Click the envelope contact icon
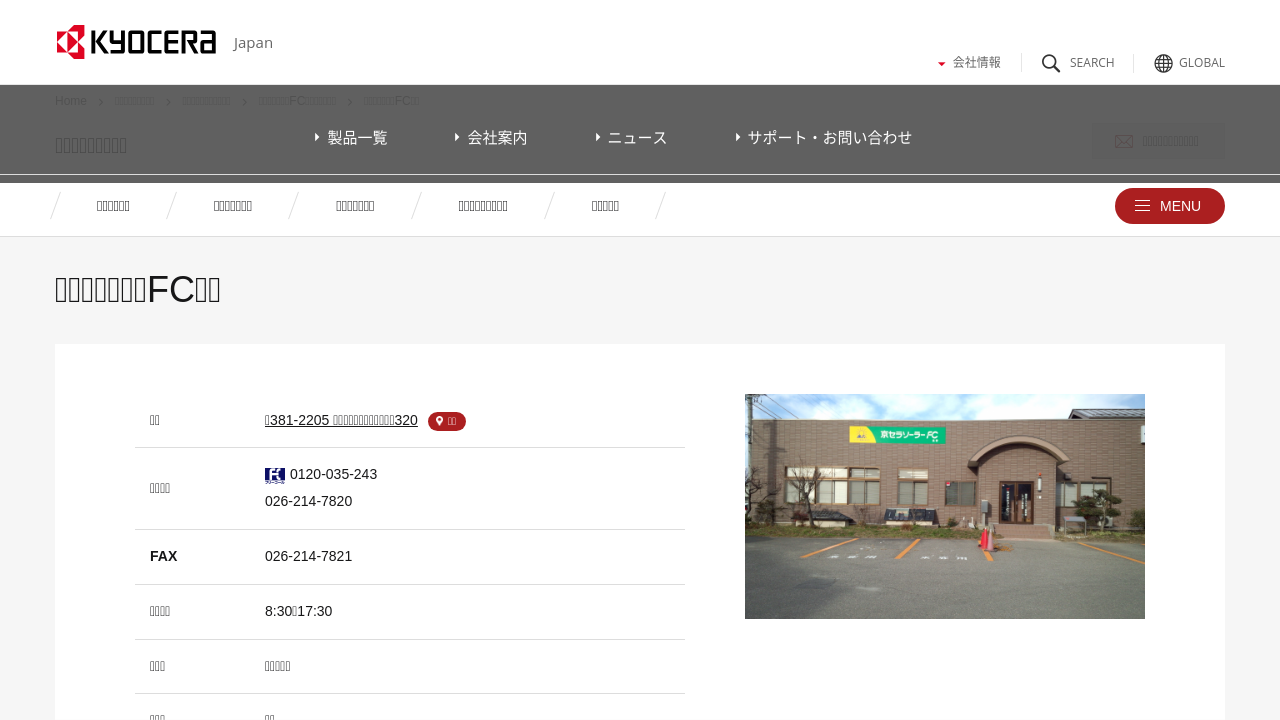 point(1124,142)
